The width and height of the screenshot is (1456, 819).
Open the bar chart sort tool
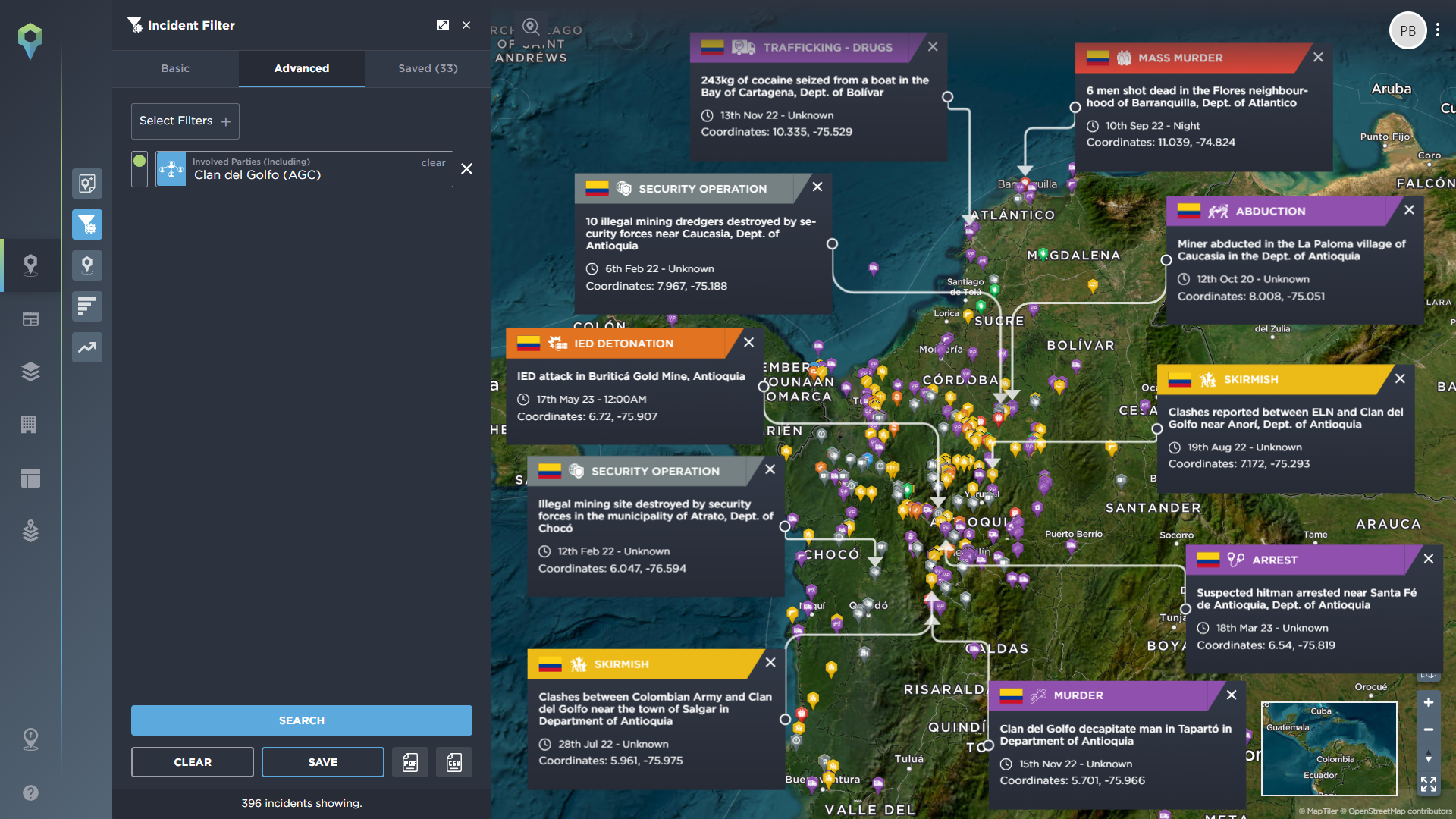click(x=87, y=306)
